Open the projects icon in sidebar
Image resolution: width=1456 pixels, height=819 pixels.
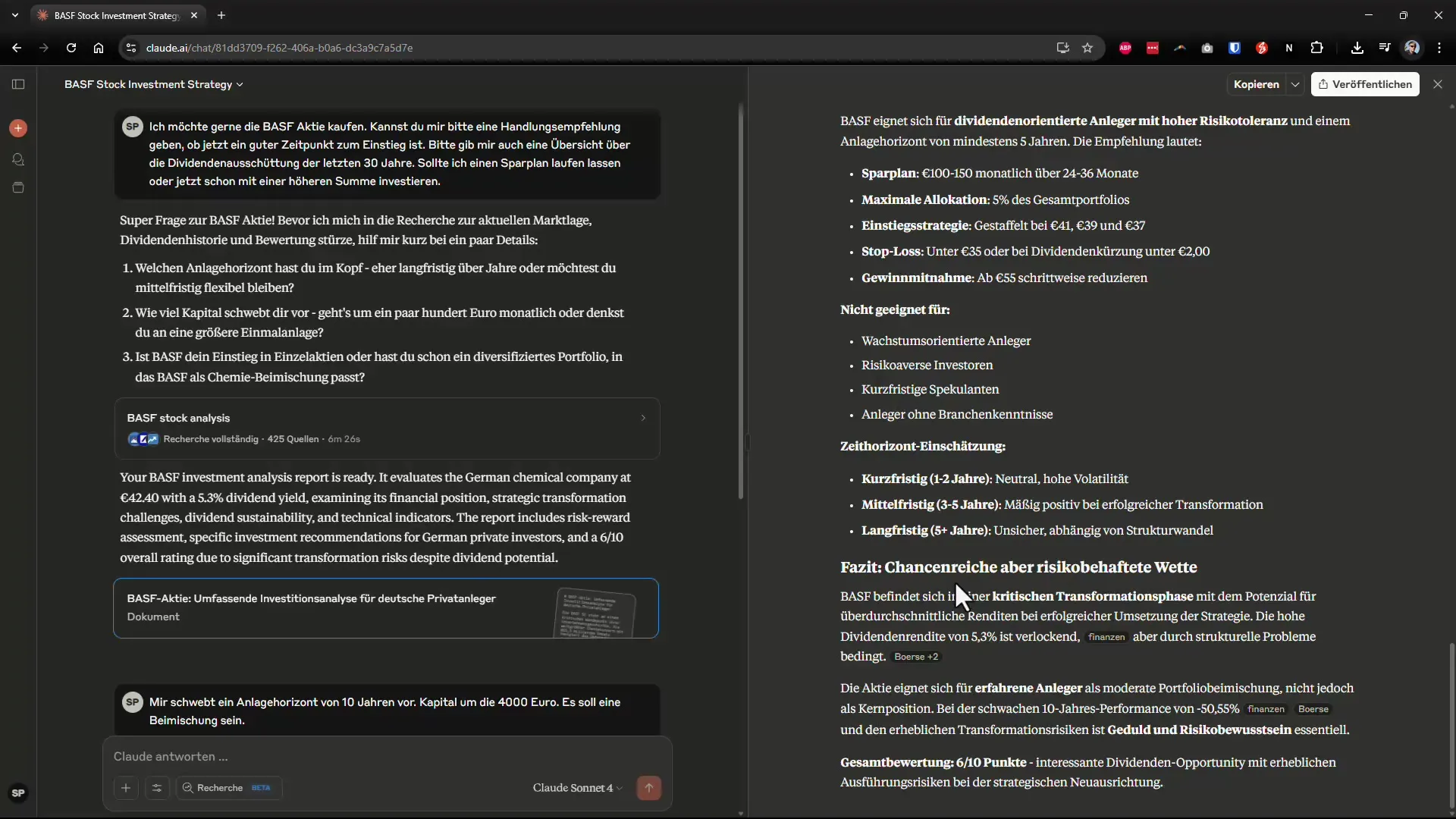click(x=18, y=187)
